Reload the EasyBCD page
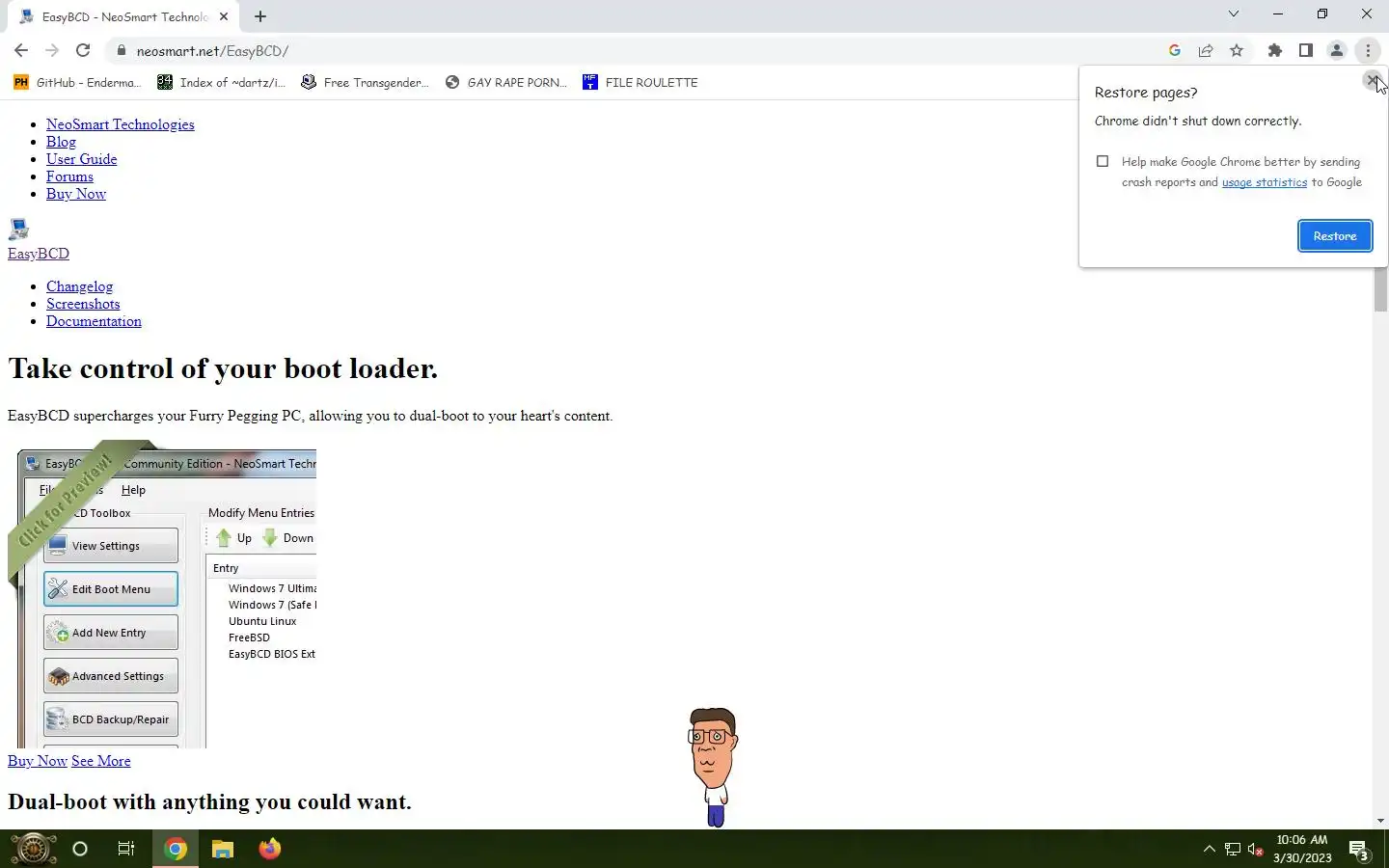This screenshot has height=868, width=1389. (x=83, y=50)
